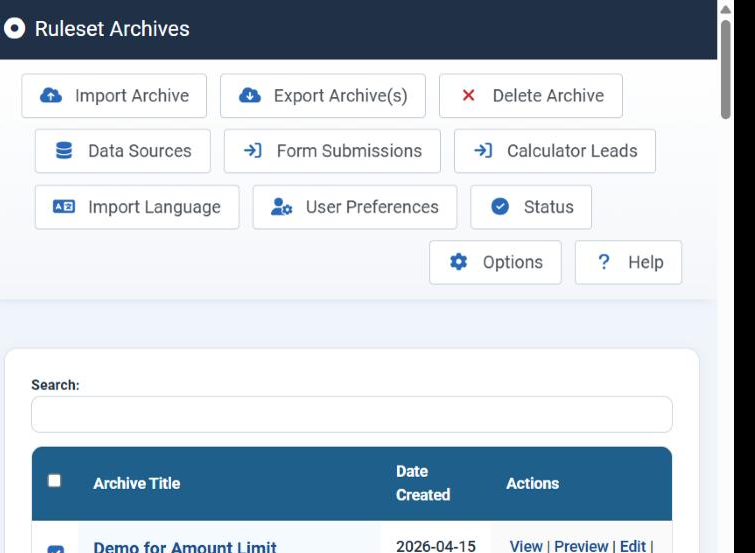
Task: Click Import Language button text
Action: [x=154, y=207]
